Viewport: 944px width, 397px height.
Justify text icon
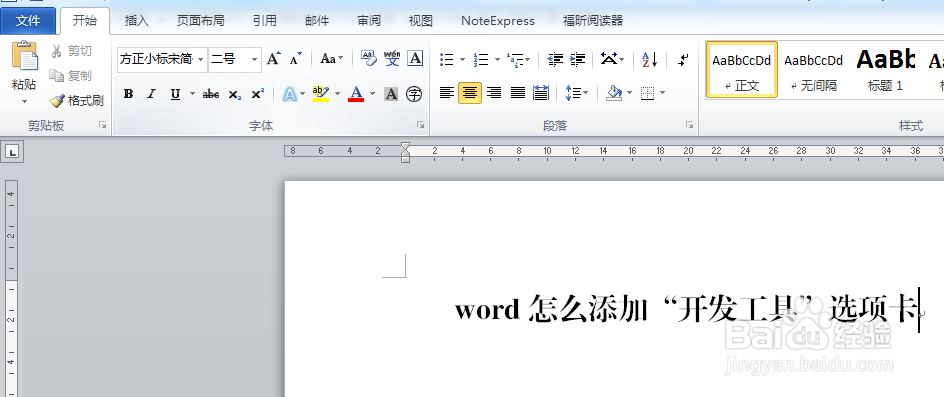coord(518,93)
